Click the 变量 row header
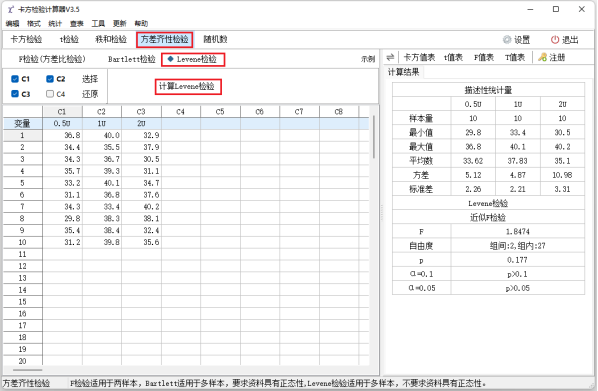This screenshot has height=391, width=598. coord(23,123)
